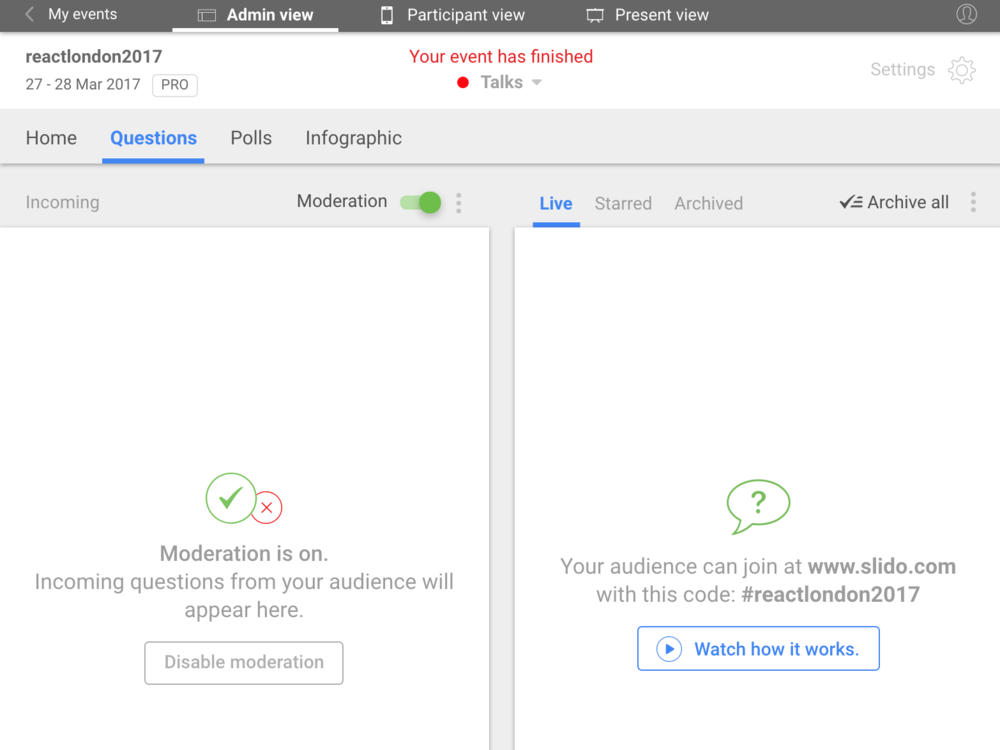
Task: Click the Settings gear icon
Action: pyautogui.click(x=961, y=70)
